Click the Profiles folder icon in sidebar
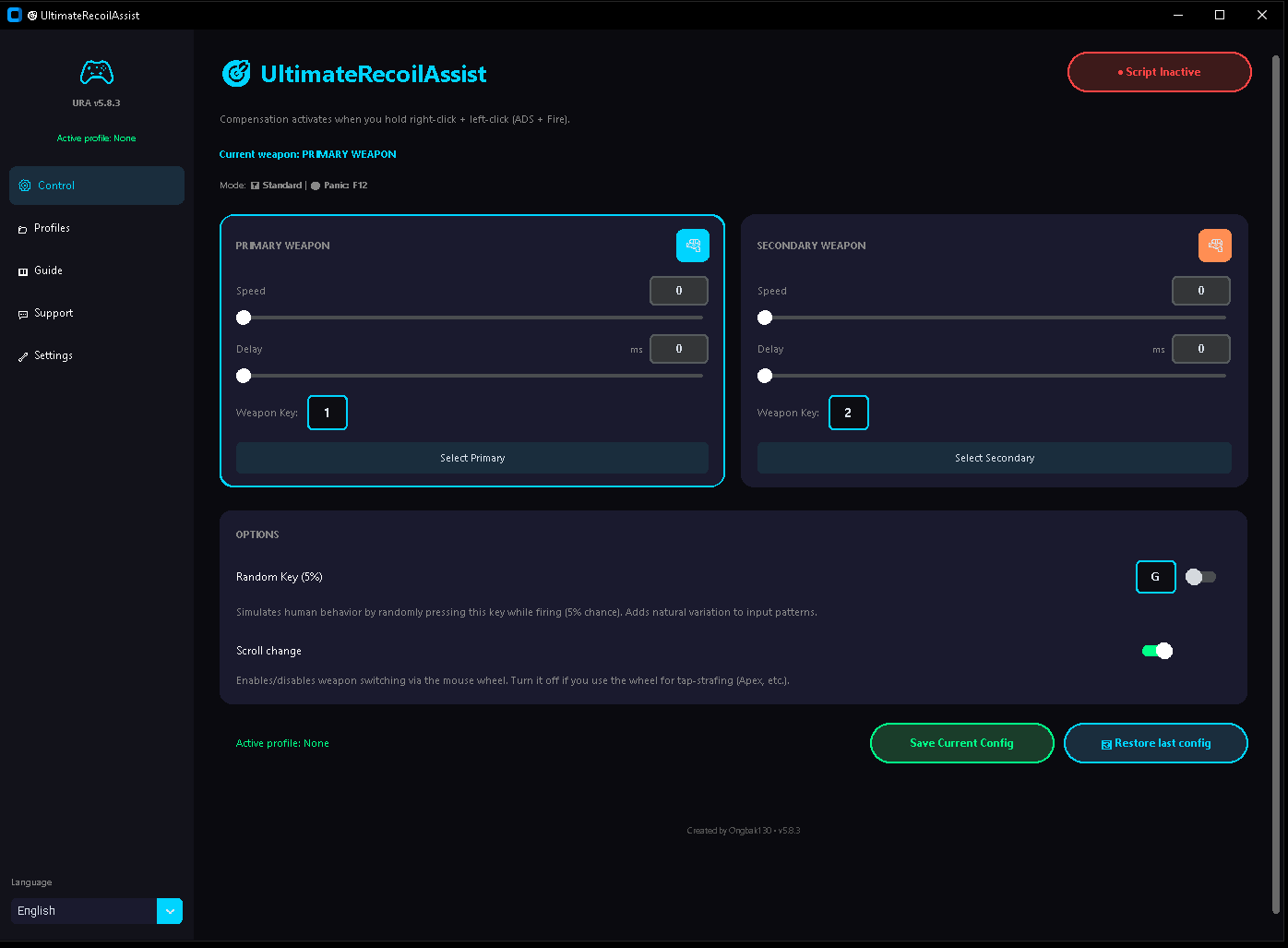This screenshot has width=1288, height=948. point(23,229)
